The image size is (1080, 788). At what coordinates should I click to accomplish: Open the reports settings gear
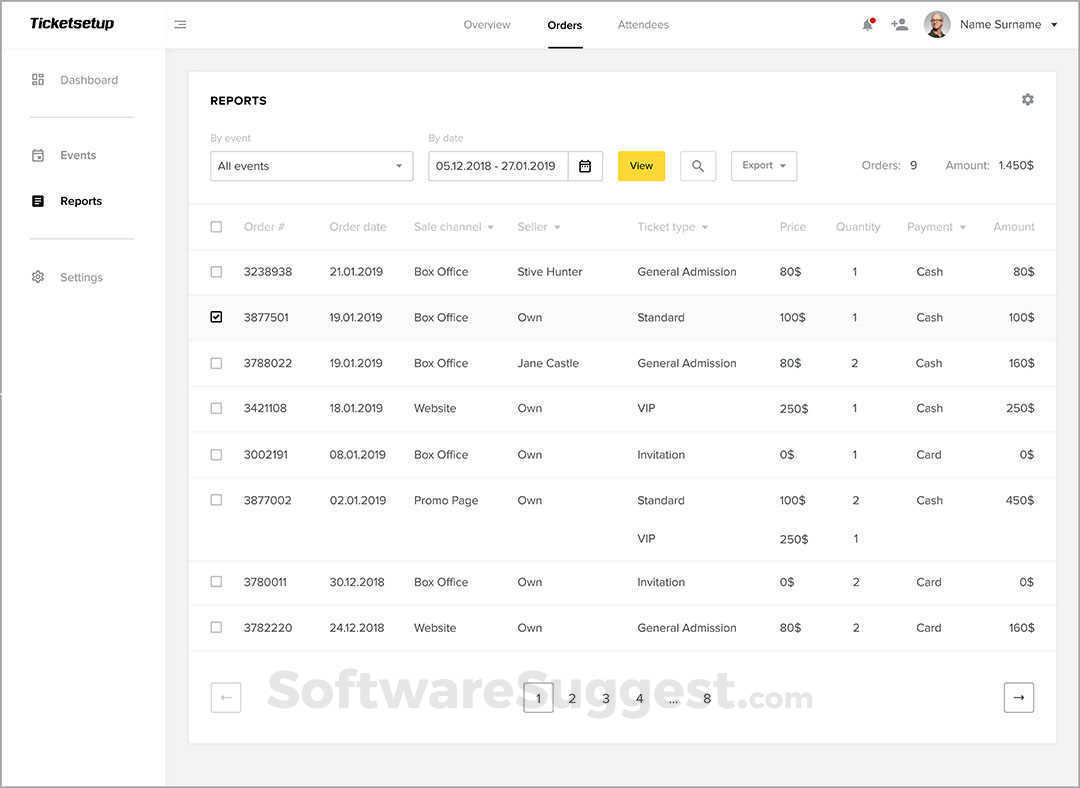click(1027, 99)
